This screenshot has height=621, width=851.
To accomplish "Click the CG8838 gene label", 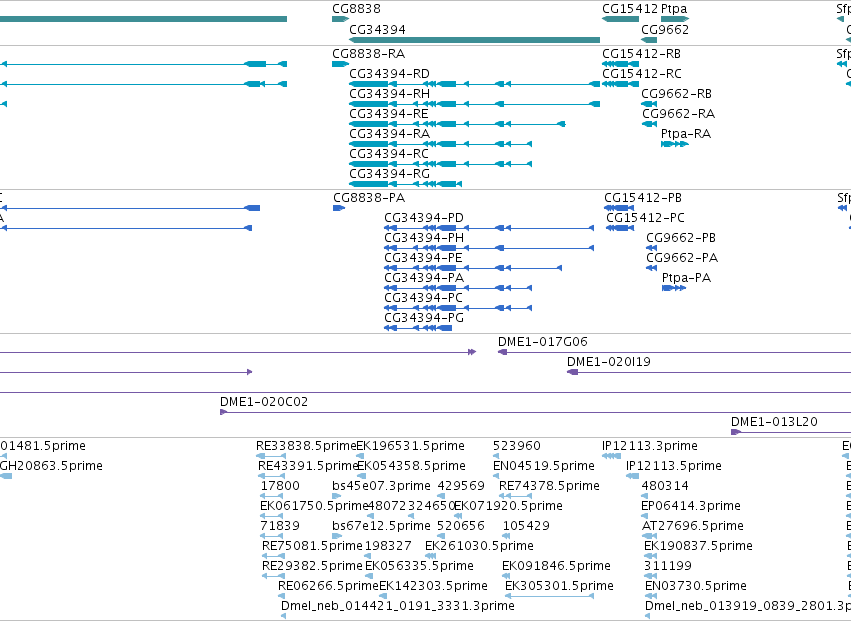I will pyautogui.click(x=357, y=9).
